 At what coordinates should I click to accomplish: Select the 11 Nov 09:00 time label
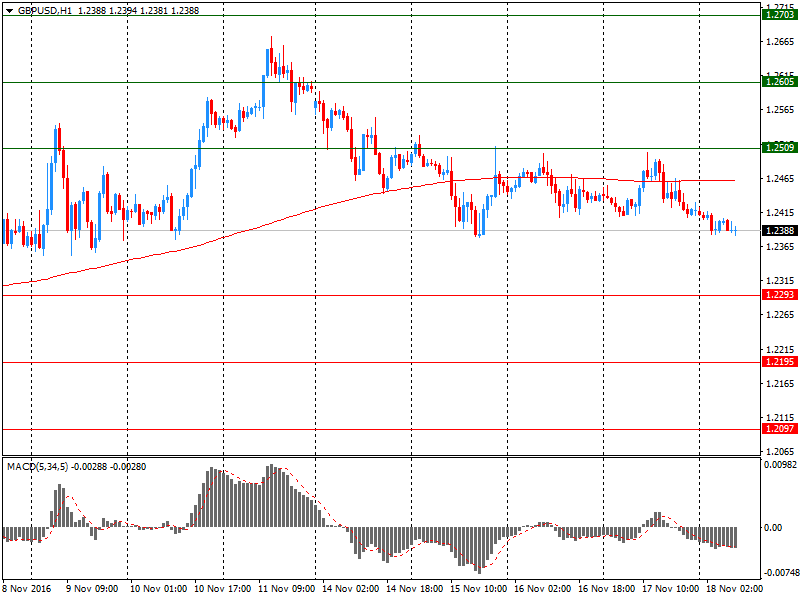287,589
